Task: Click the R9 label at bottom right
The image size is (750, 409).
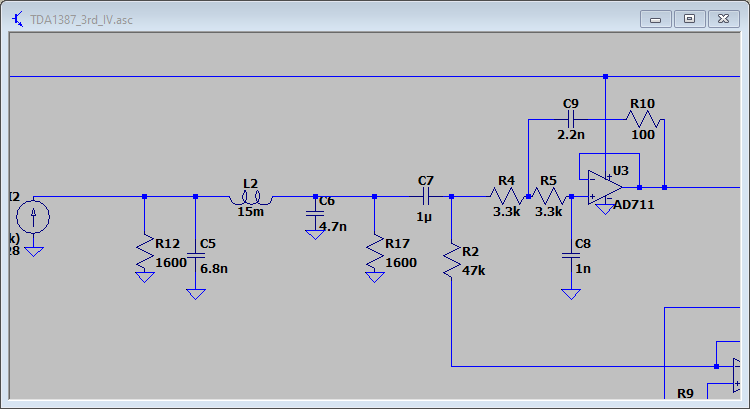Action: point(685,393)
